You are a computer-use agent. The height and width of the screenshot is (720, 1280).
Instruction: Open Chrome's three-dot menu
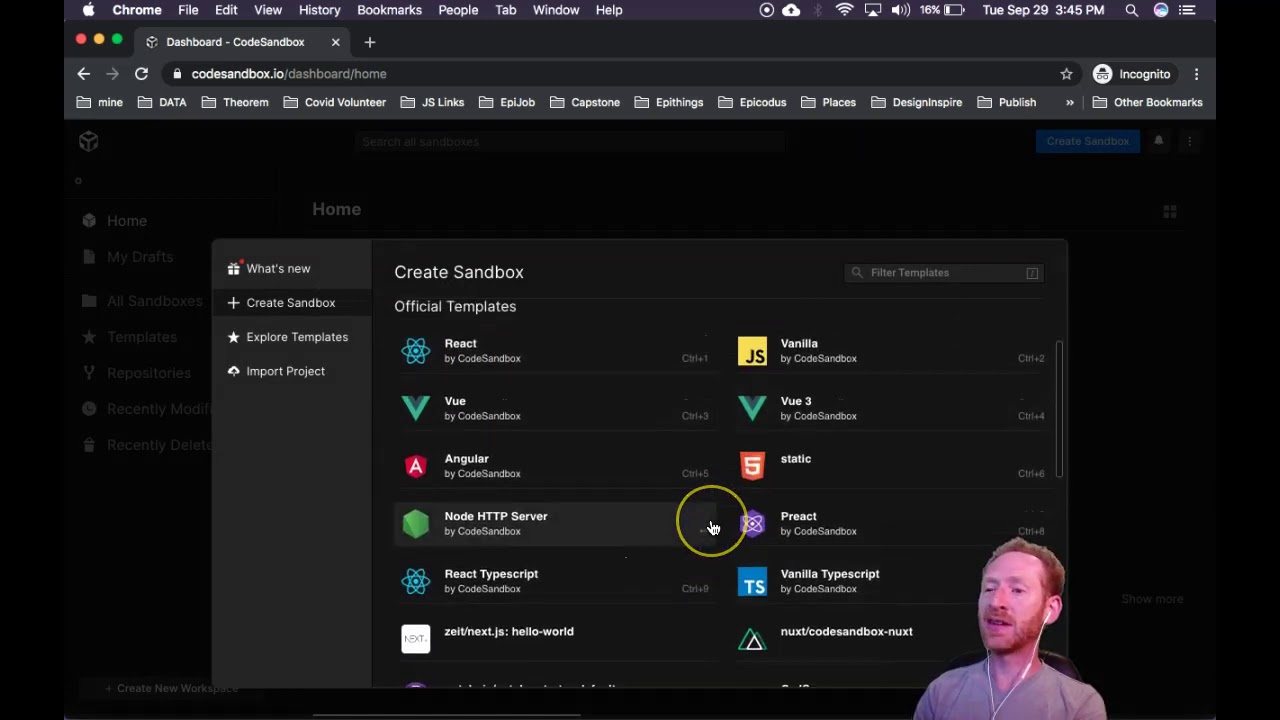(1196, 74)
